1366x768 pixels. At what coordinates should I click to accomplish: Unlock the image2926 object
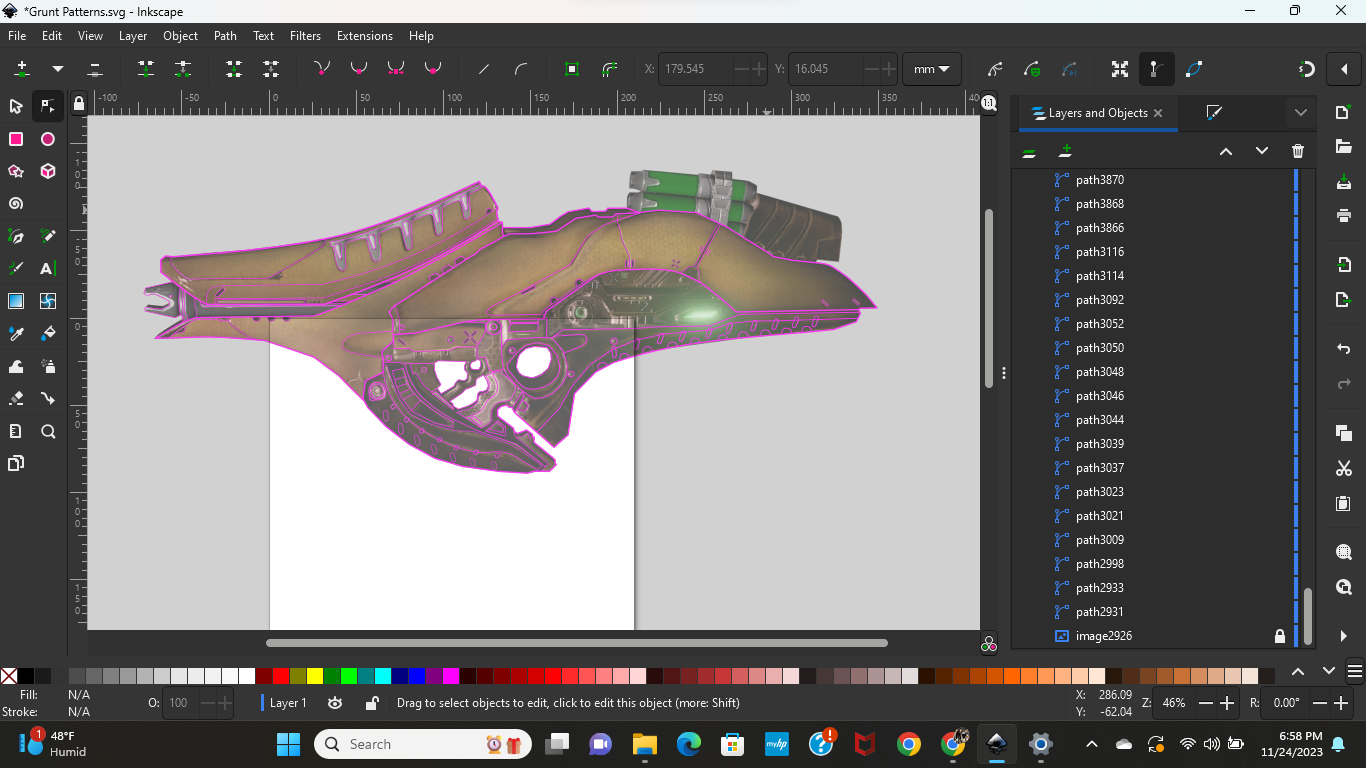[x=1279, y=636]
